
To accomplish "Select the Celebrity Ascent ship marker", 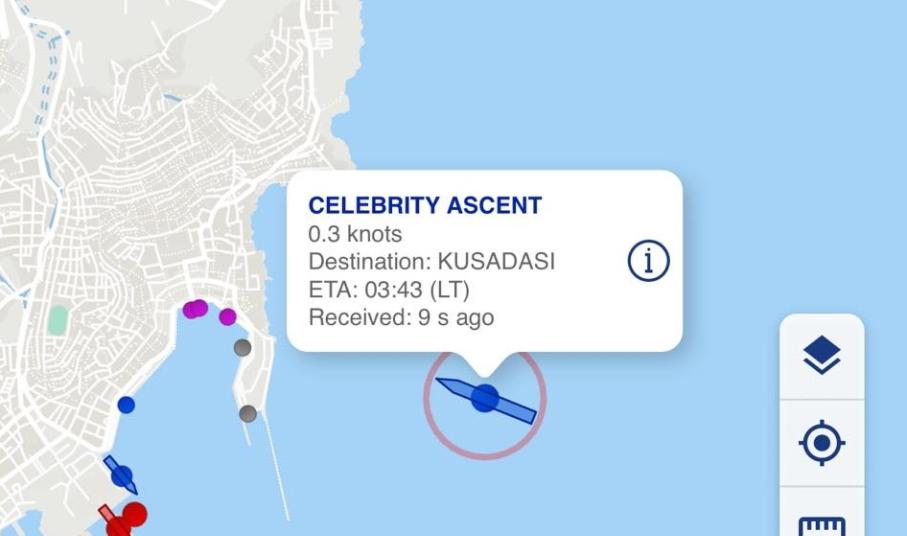I will (485, 398).
